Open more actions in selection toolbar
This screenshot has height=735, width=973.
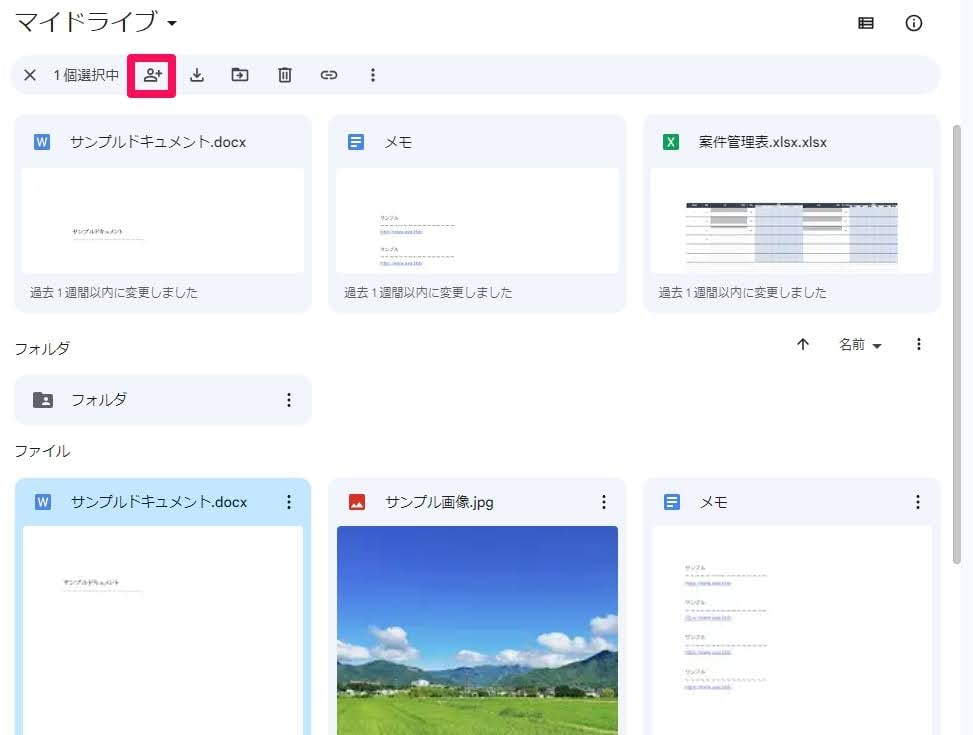coord(373,75)
